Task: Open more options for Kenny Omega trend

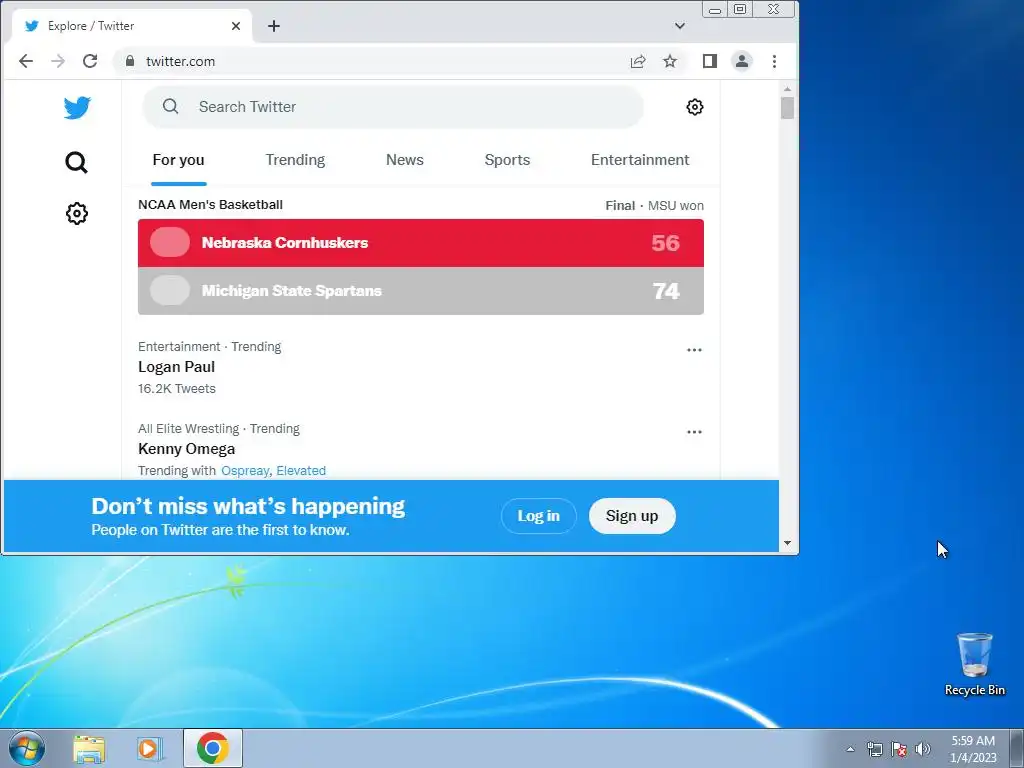Action: pyautogui.click(x=694, y=432)
